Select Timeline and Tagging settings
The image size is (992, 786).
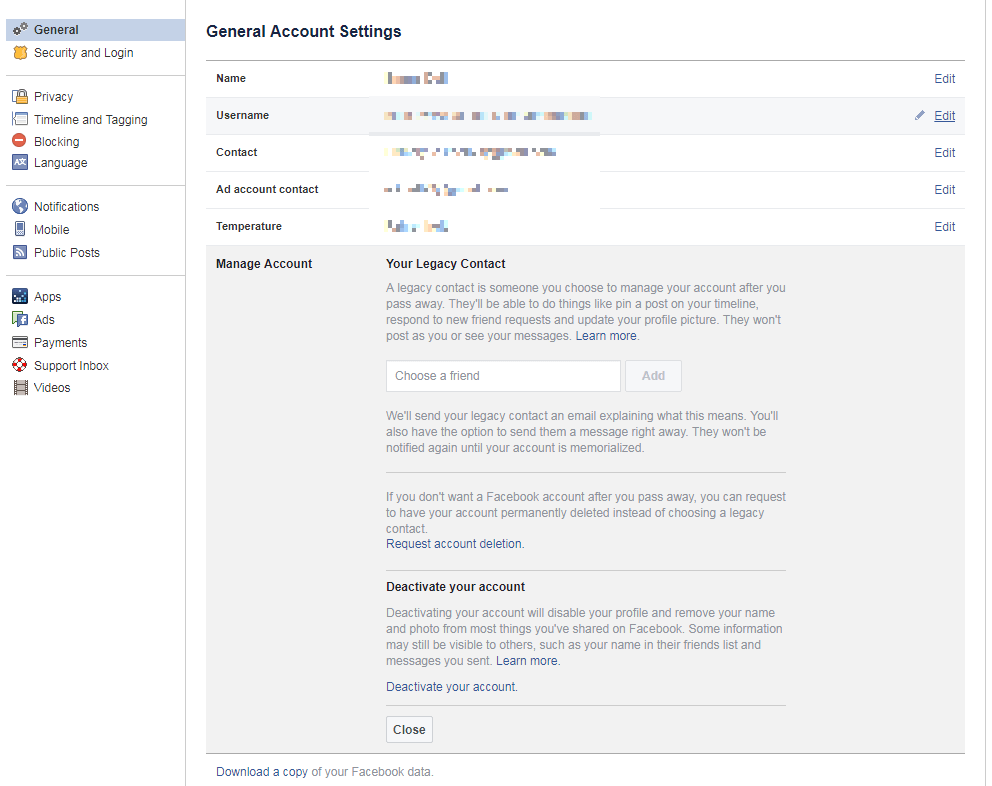90,119
